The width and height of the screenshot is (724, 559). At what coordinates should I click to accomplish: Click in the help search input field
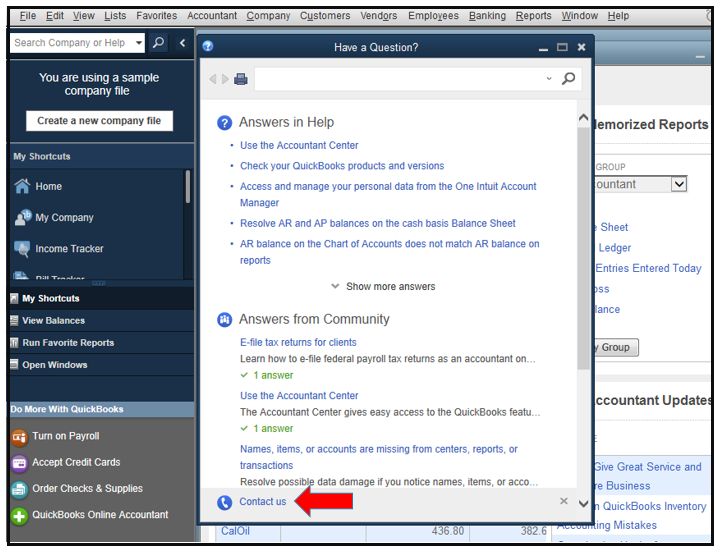tap(399, 79)
